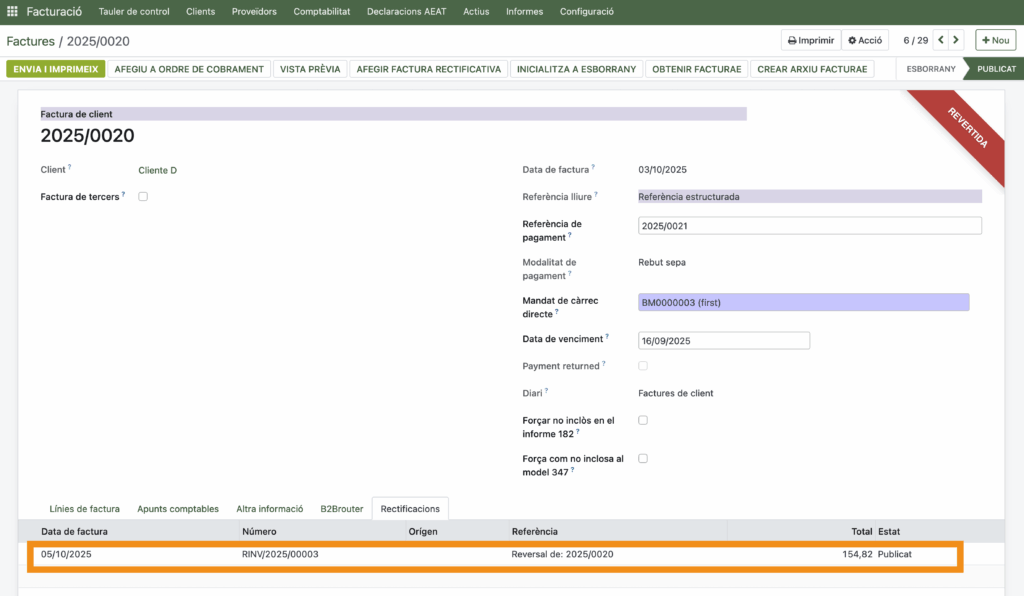
Task: Toggle Payment returned checkbox
Action: tap(643, 366)
